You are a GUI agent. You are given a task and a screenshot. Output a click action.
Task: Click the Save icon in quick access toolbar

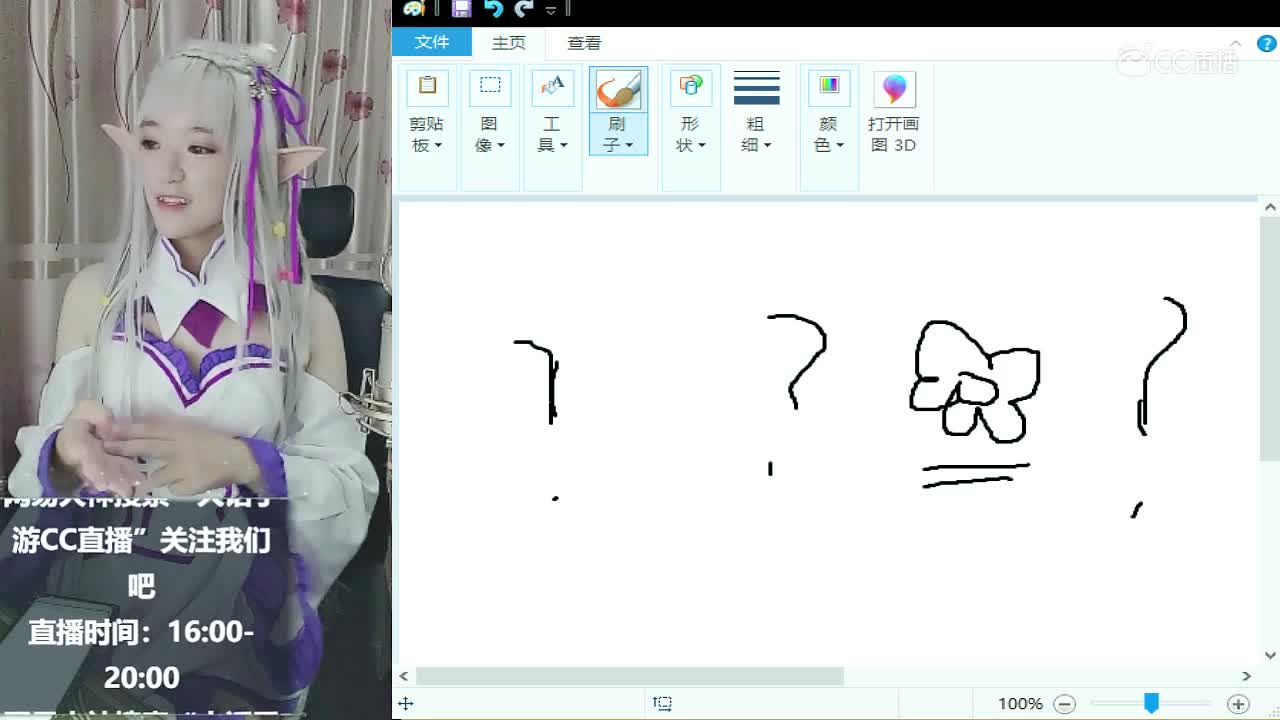(461, 9)
